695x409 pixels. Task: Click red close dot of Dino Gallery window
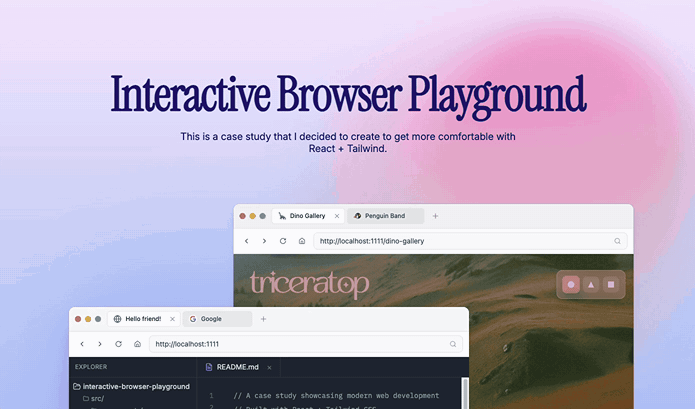click(242, 216)
